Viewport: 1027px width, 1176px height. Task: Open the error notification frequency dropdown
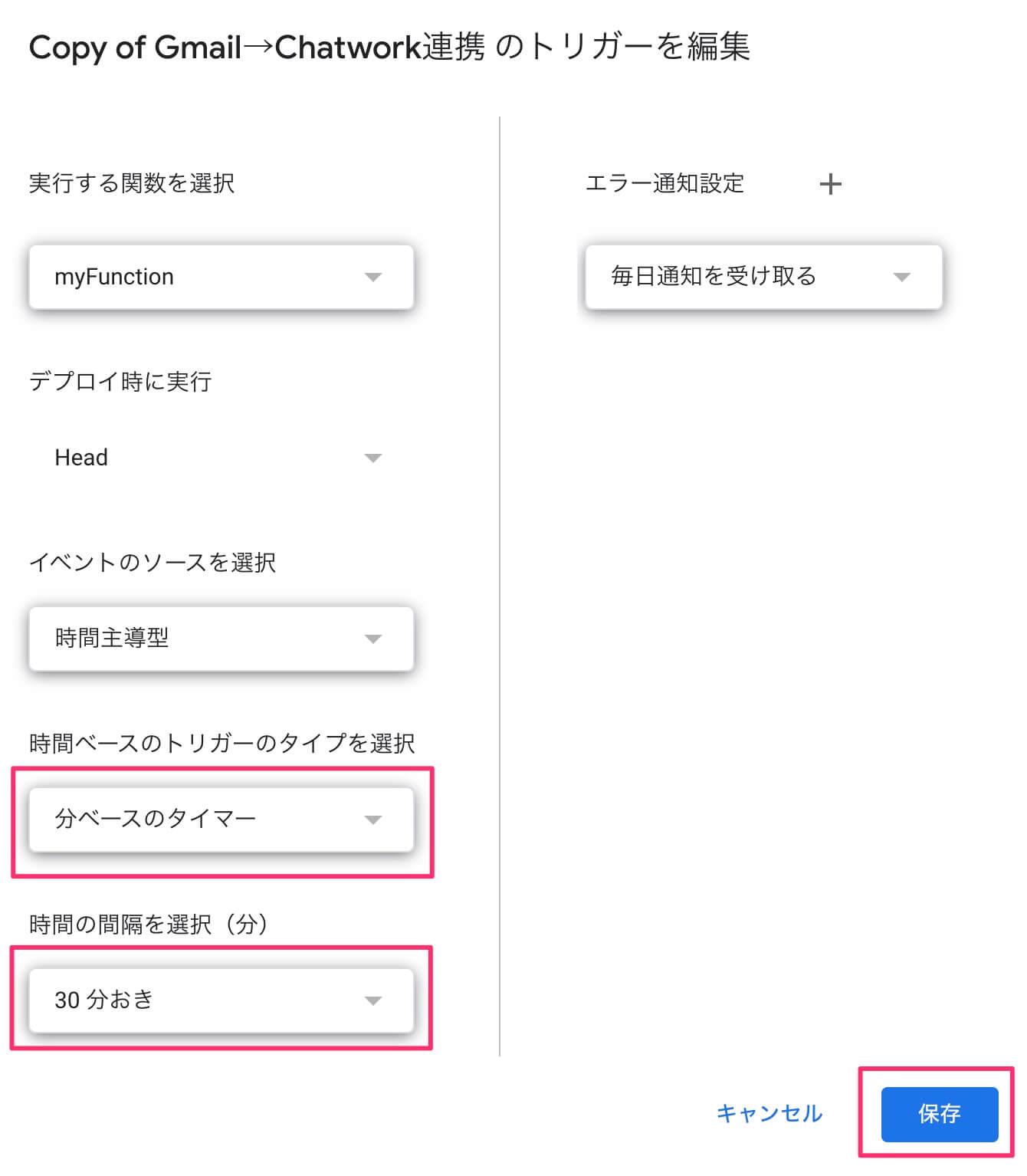pyautogui.click(x=764, y=278)
